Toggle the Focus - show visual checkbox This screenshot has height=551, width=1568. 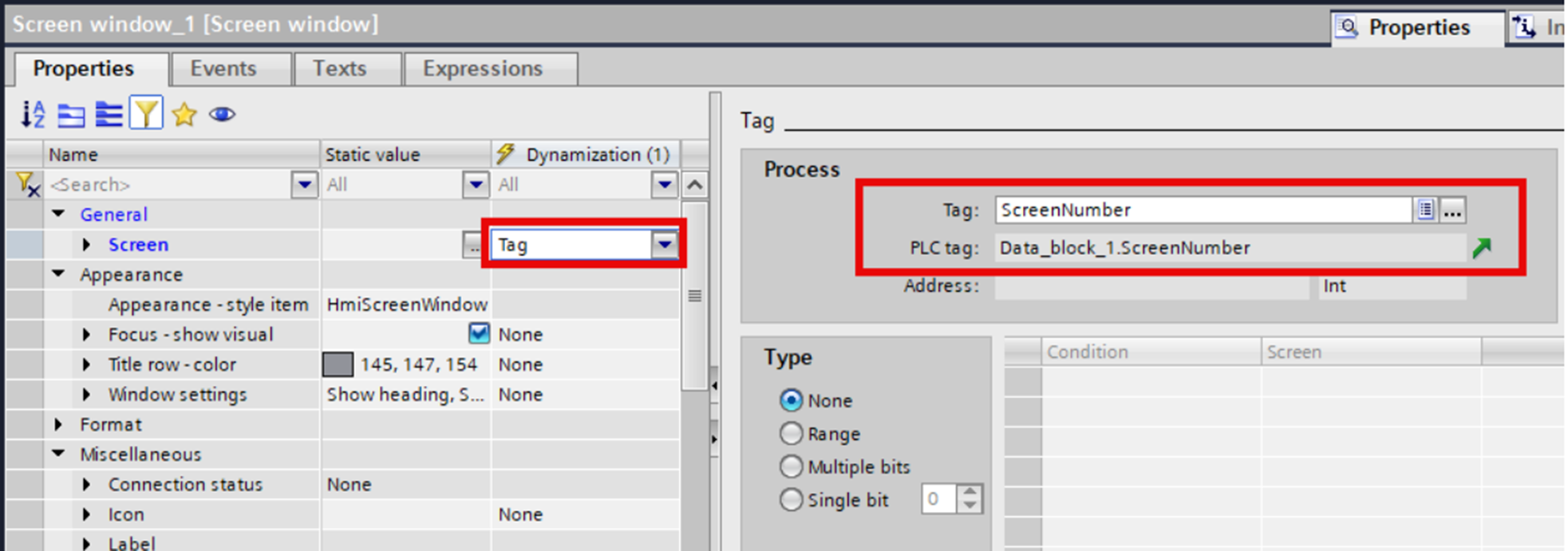point(479,333)
